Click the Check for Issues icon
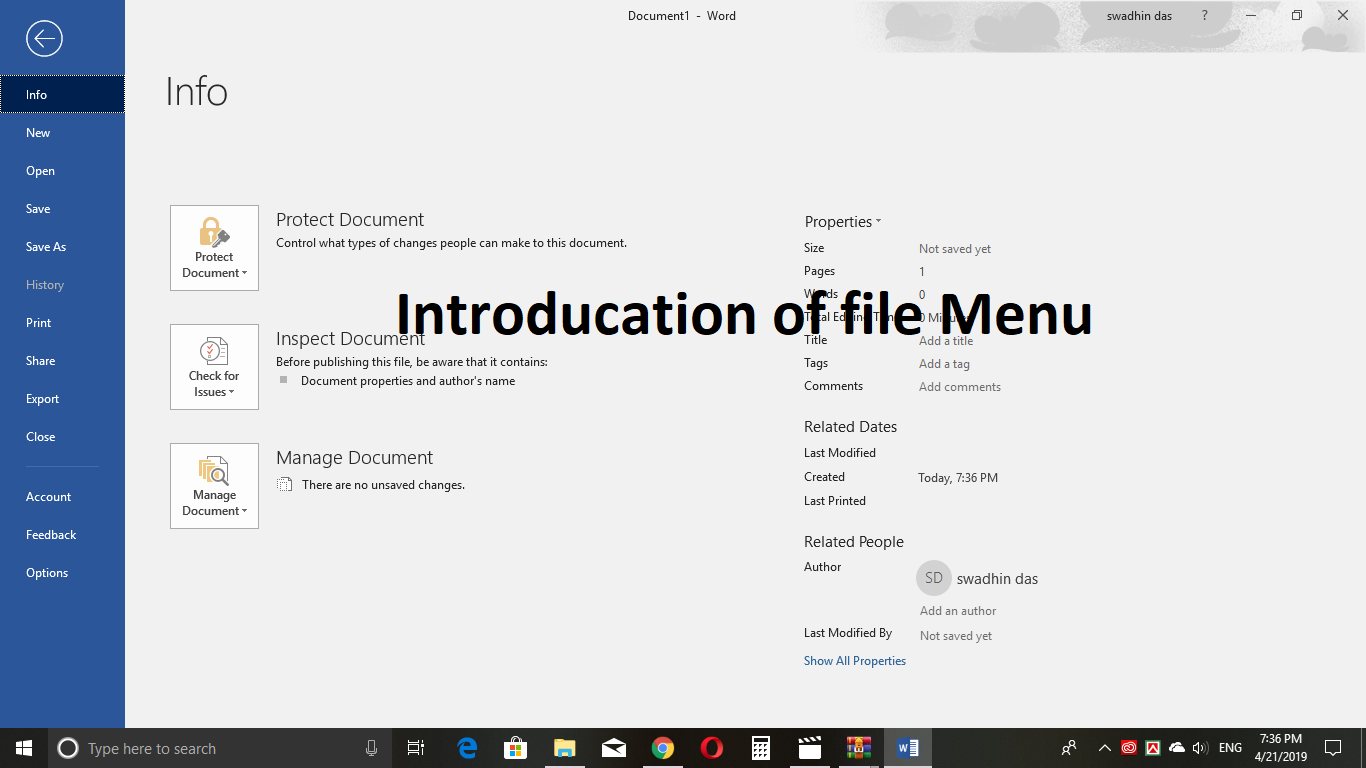 pos(214,351)
